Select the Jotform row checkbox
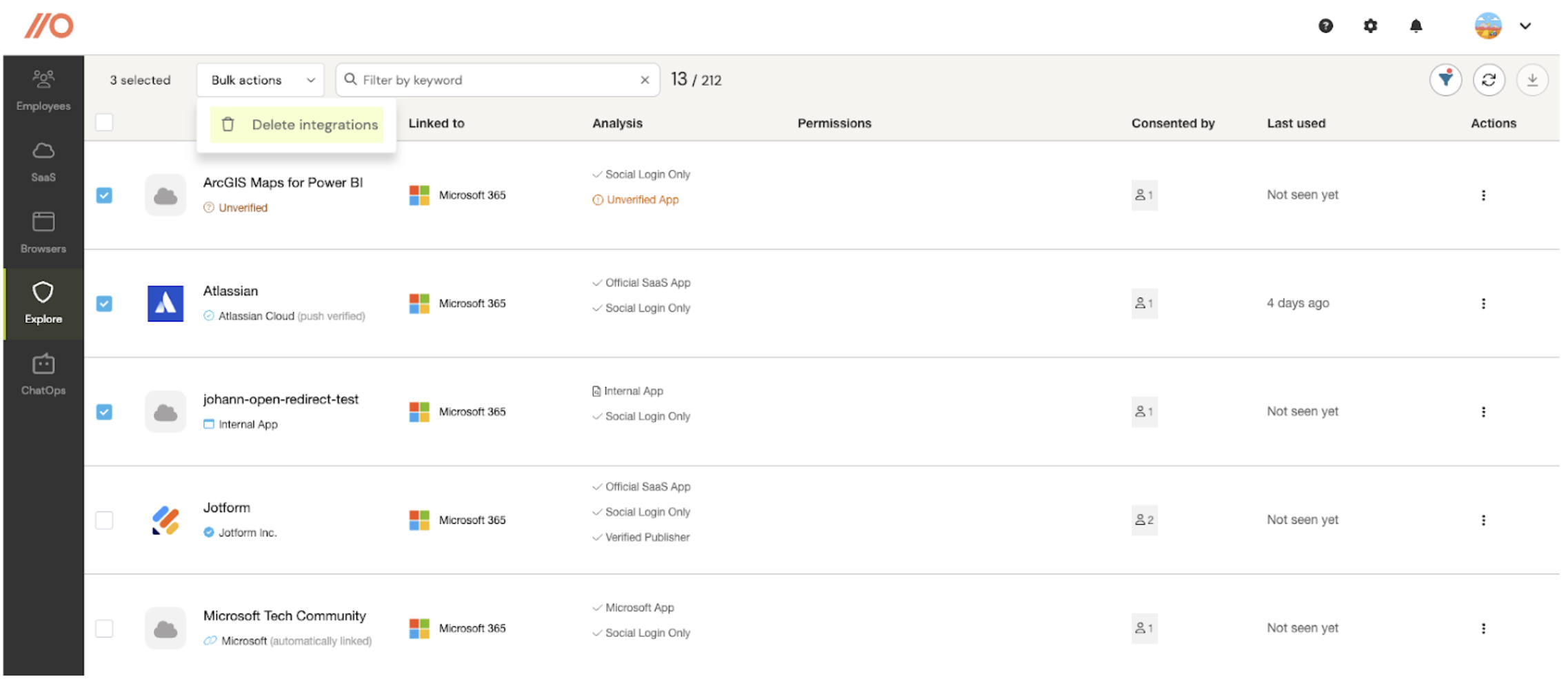This screenshot has height=679, width=1568. (x=104, y=520)
